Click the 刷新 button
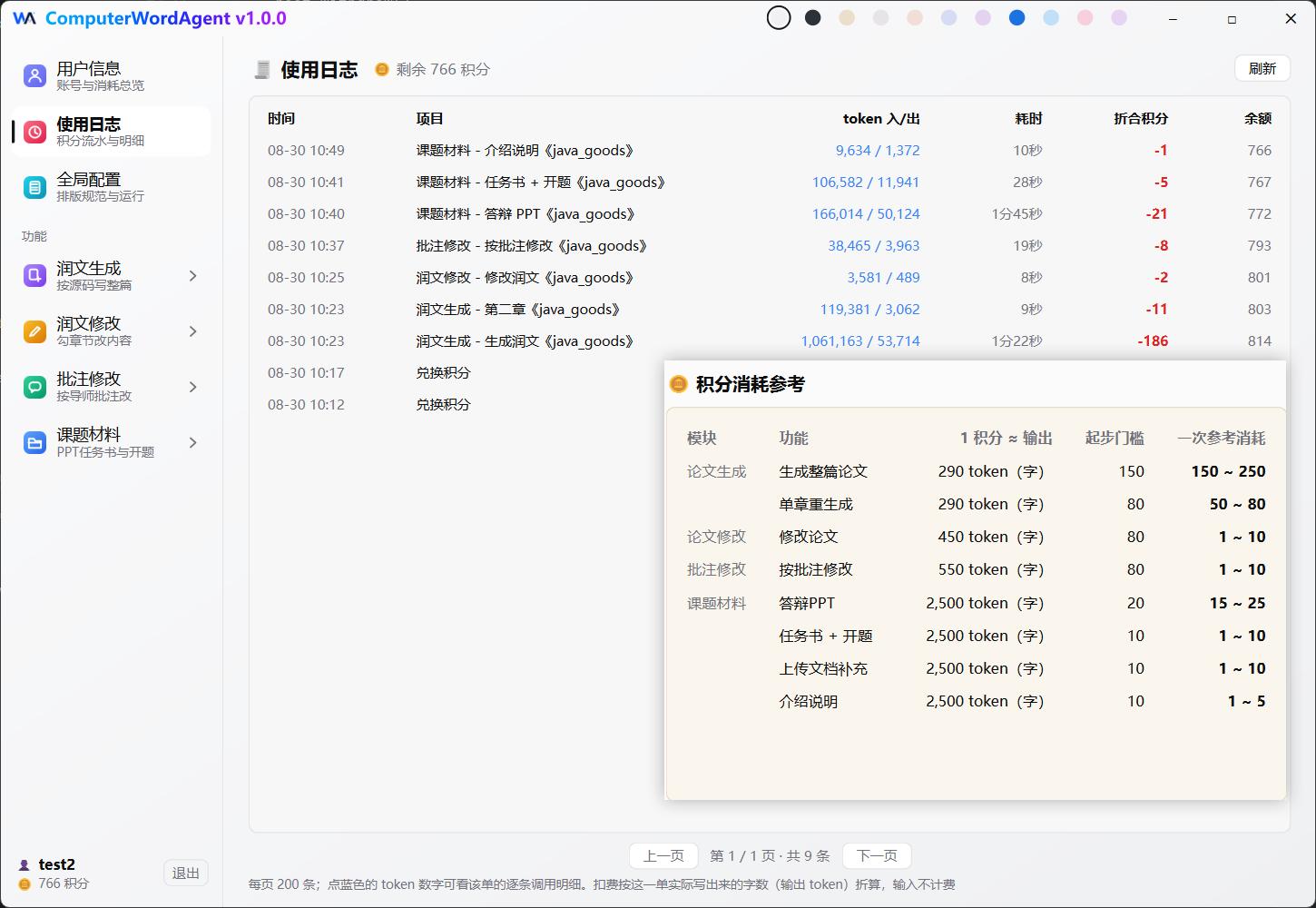Viewport: 1316px width, 908px height. (1262, 68)
